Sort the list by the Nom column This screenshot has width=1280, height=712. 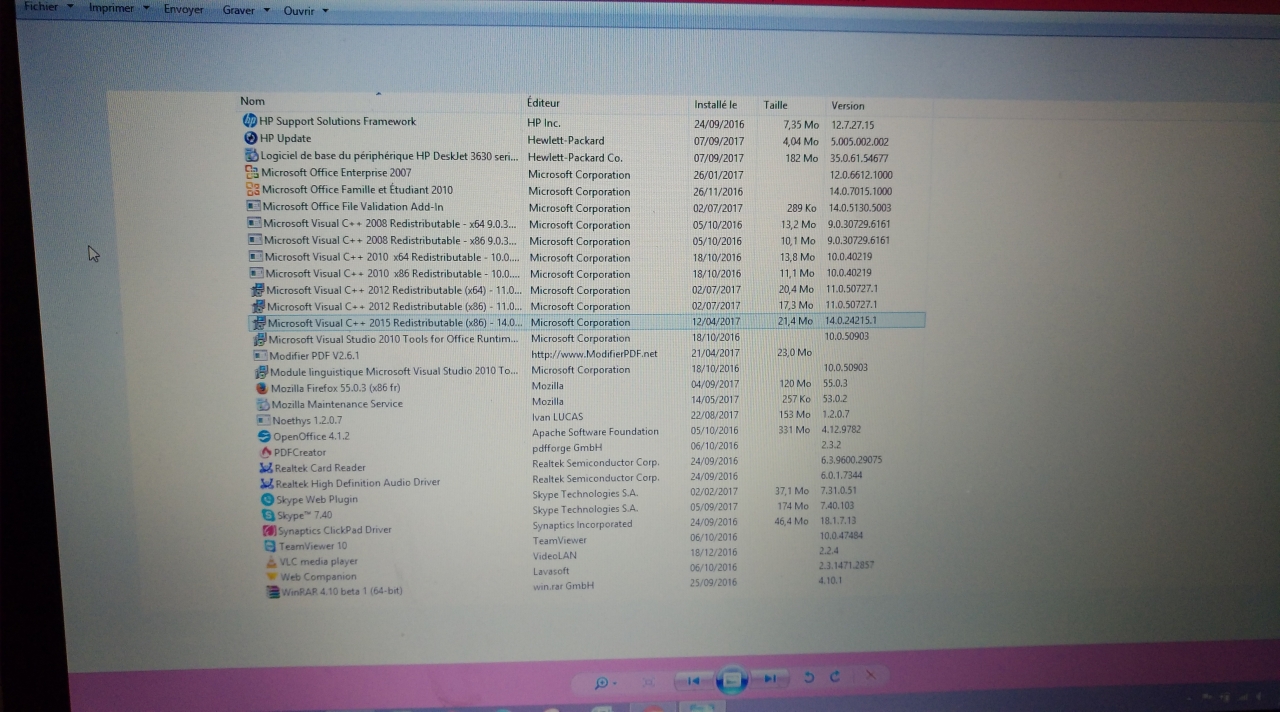252,101
